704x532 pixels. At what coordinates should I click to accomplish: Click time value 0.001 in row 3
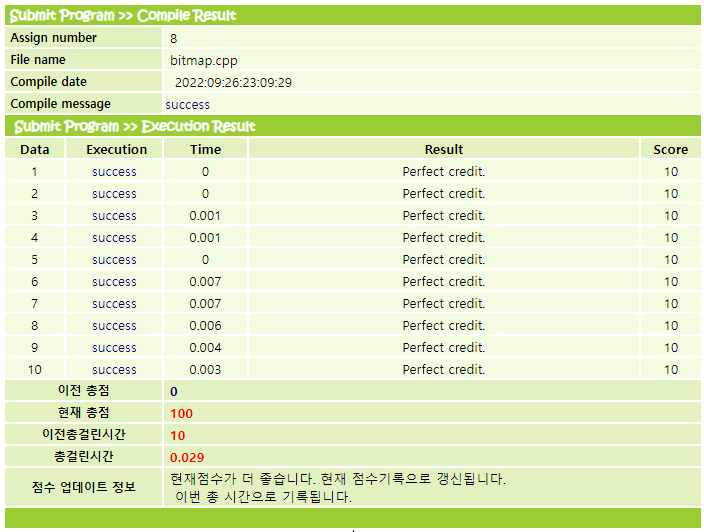pyautogui.click(x=205, y=216)
